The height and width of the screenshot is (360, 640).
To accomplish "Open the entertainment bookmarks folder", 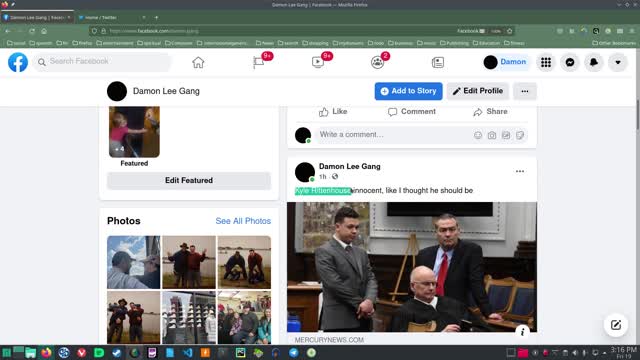I will pos(115,43).
